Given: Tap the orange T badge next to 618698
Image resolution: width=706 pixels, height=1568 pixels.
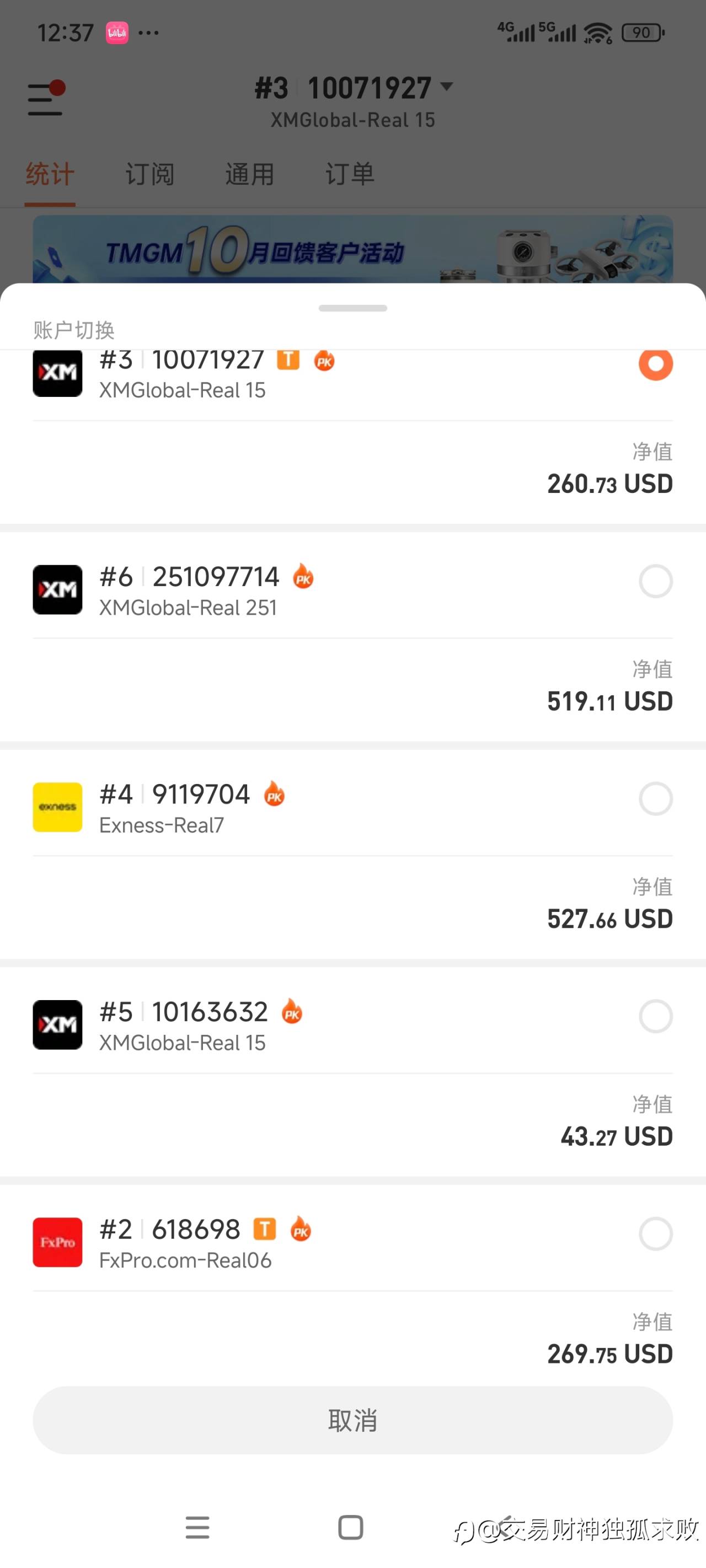Looking at the screenshot, I should (264, 1229).
